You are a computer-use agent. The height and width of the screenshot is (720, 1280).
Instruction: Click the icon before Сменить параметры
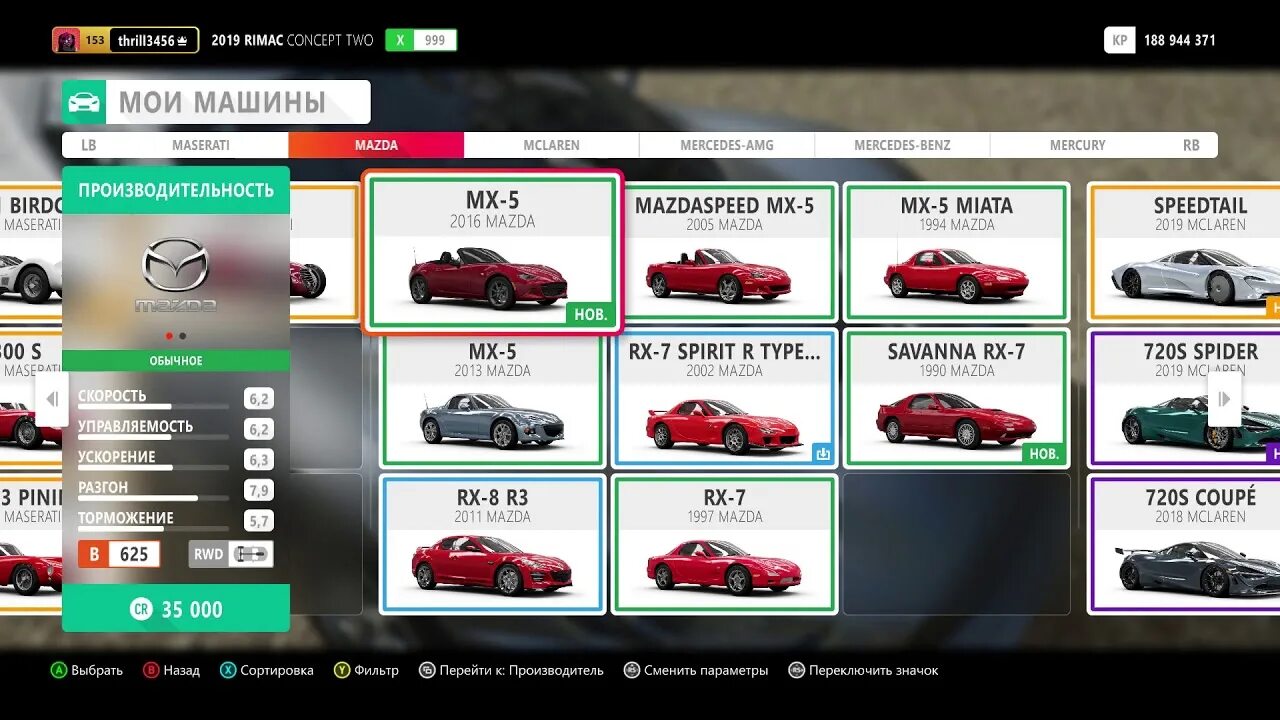coord(631,670)
